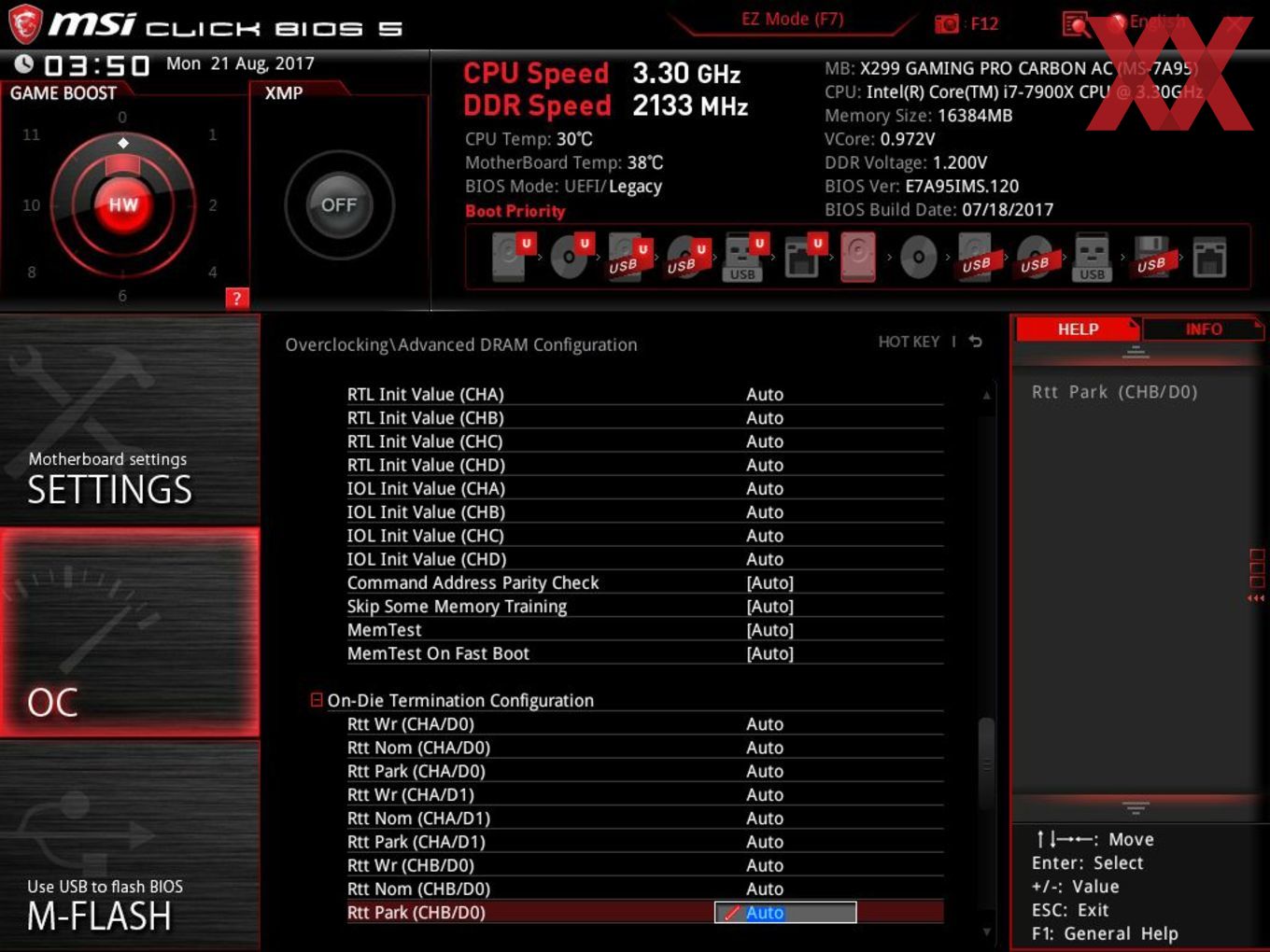Click the clock icon beside the time
Viewport: 1270px width, 952px height.
24,64
